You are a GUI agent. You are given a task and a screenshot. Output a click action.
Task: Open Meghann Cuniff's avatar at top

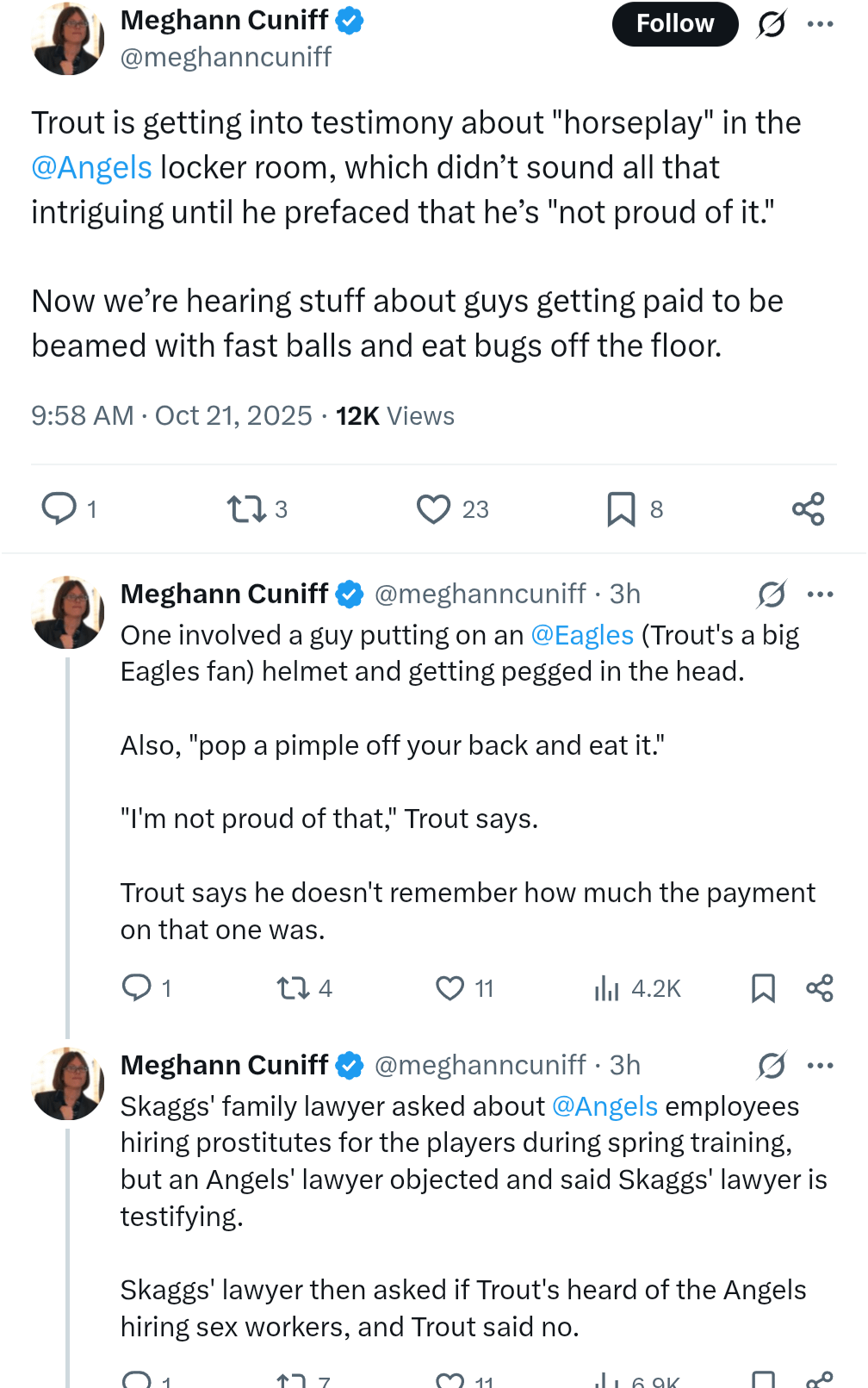tap(67, 39)
